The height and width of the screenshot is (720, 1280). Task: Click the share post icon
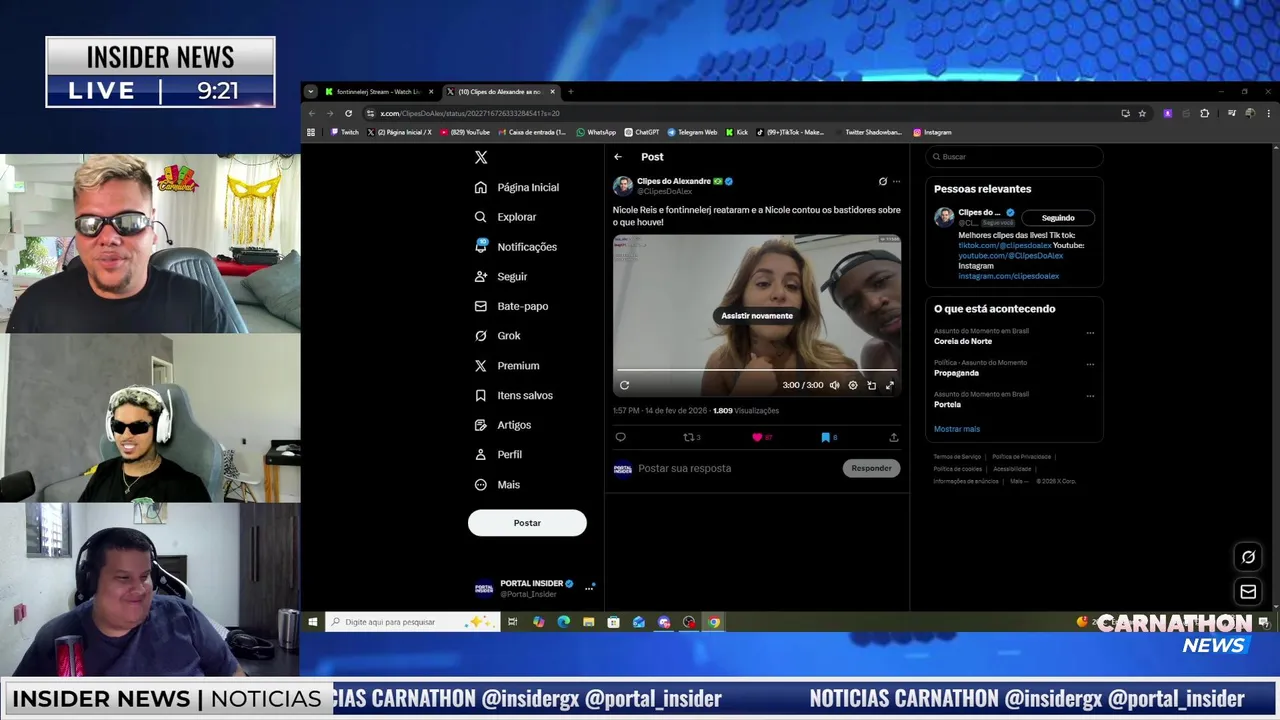[x=893, y=437]
